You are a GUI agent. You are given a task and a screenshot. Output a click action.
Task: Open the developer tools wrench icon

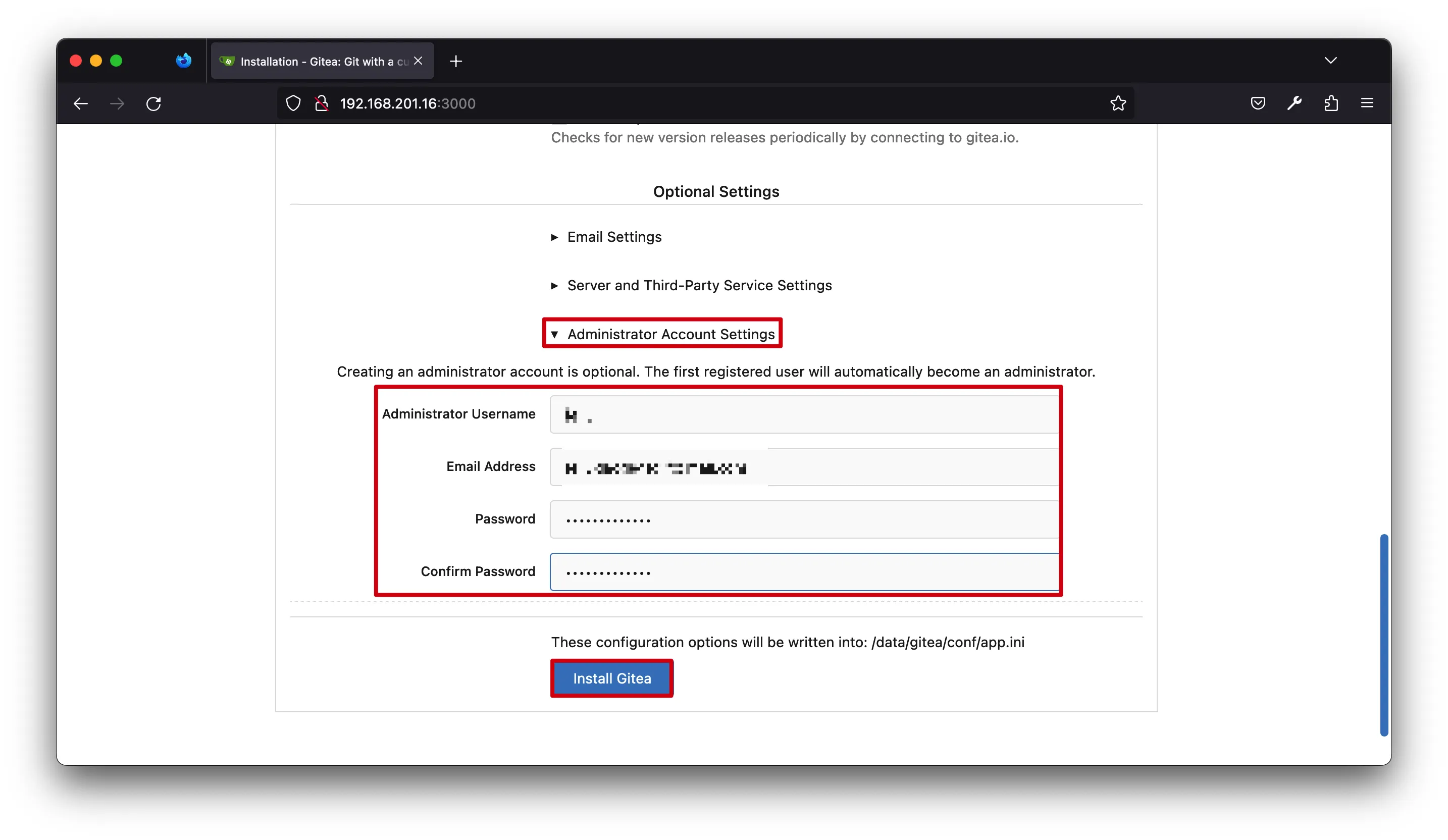pos(1294,103)
